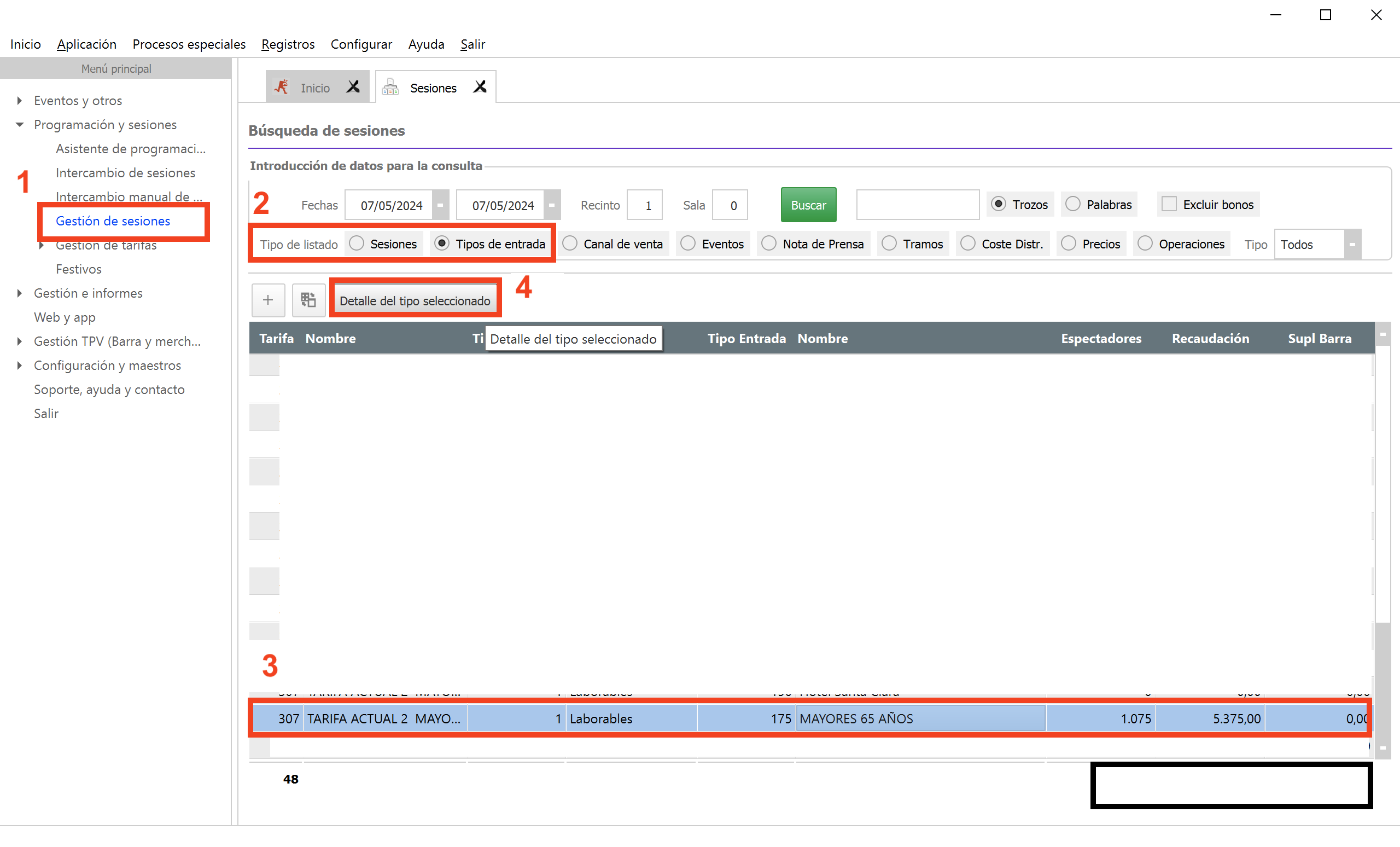The height and width of the screenshot is (847, 1400).
Task: Close the Sesiones tab with its X
Action: tap(480, 87)
